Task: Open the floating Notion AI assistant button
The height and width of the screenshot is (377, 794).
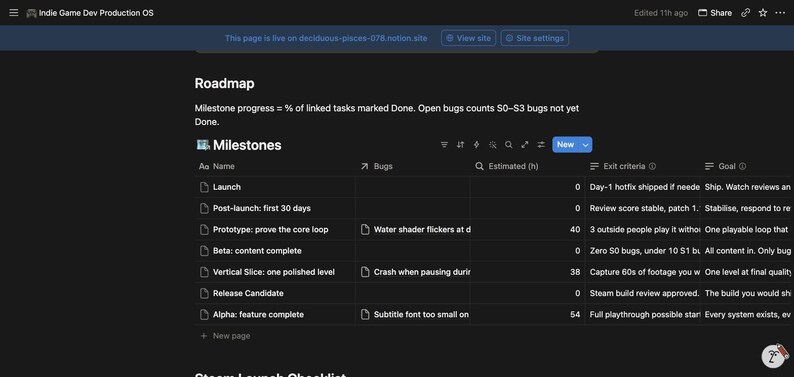Action: point(774,356)
